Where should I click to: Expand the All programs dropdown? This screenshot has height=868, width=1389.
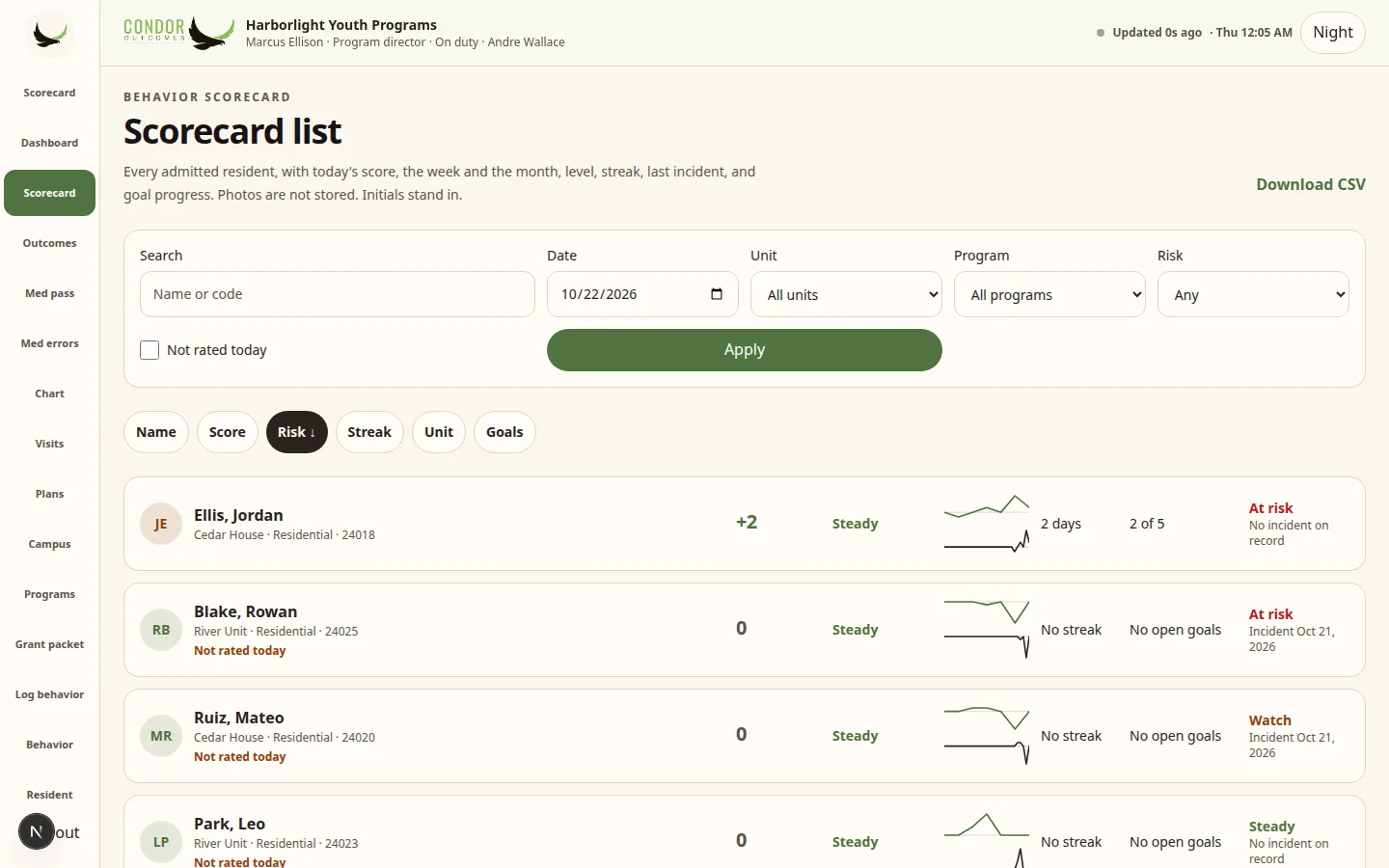point(1049,294)
